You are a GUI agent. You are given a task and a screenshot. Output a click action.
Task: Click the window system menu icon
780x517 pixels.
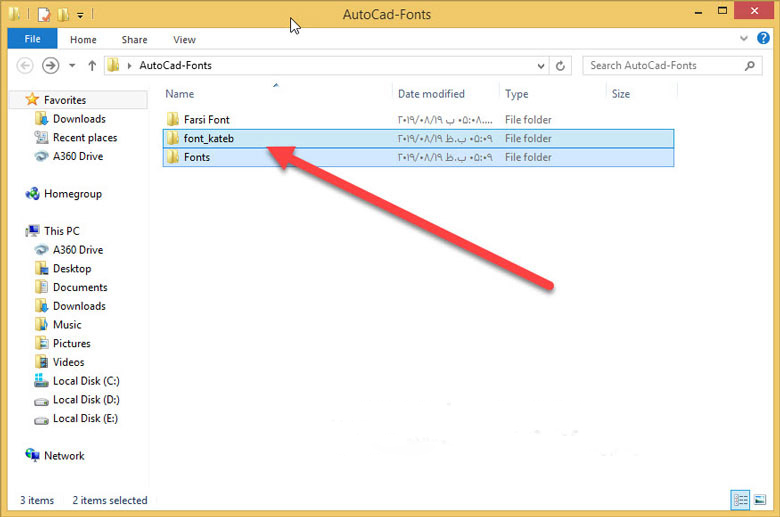14,14
